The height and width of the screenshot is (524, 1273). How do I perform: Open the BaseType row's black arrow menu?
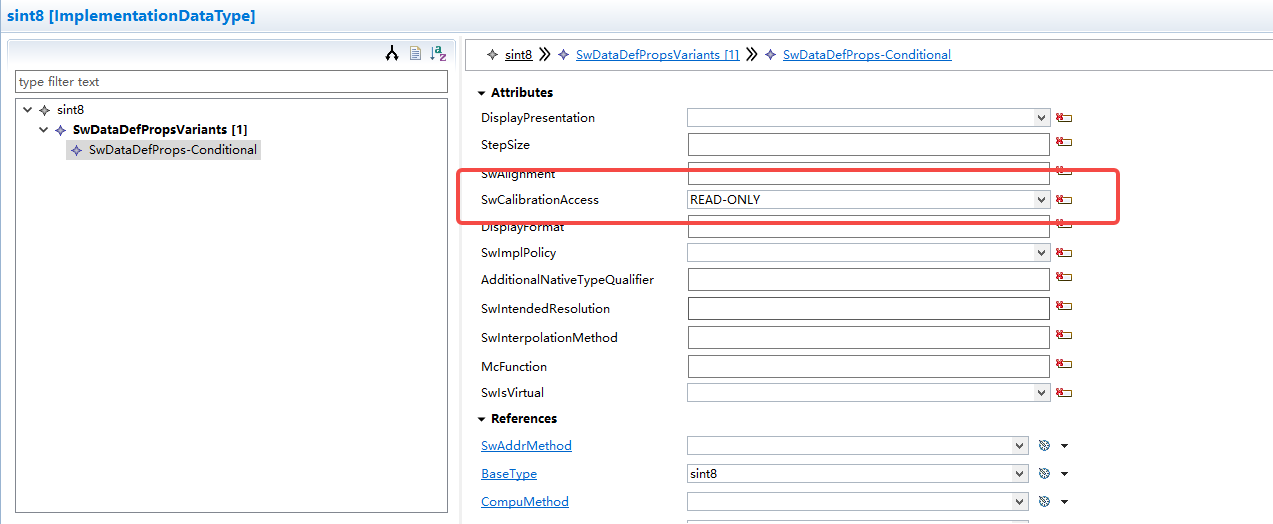1064,474
